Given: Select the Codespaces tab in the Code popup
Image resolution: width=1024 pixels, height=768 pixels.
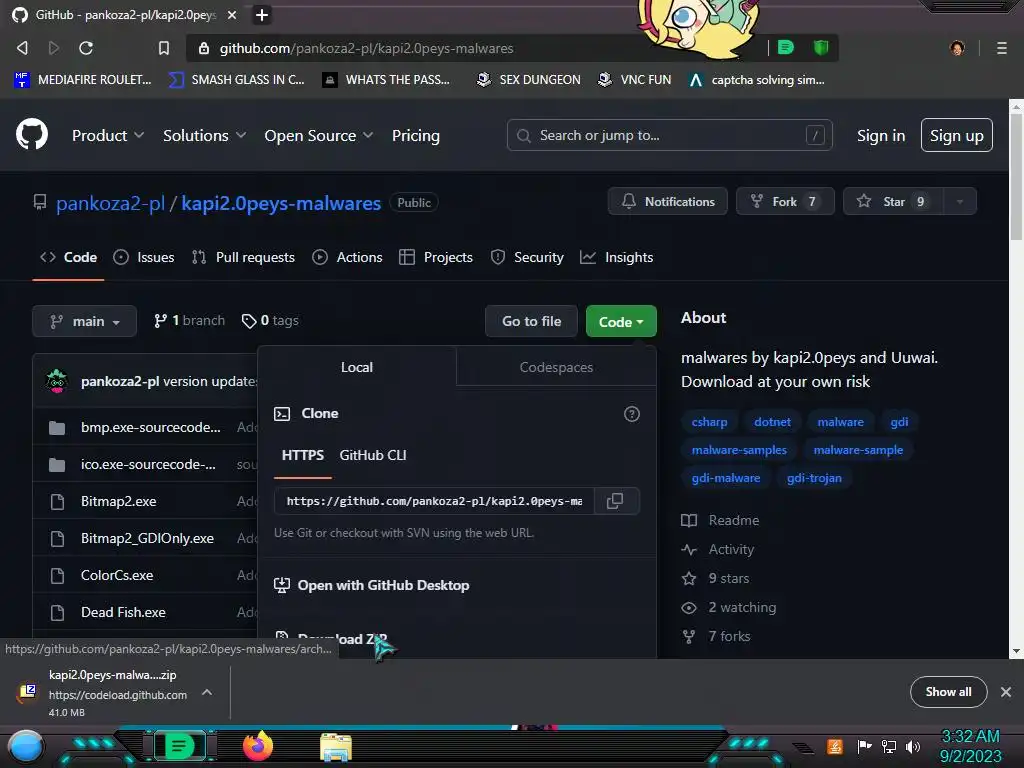Looking at the screenshot, I should [556, 367].
